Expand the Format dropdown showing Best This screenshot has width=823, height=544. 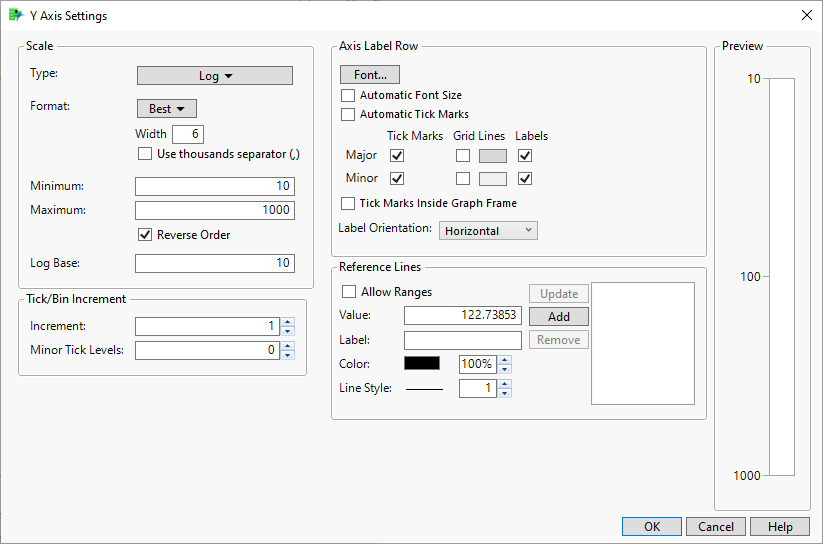coord(166,108)
